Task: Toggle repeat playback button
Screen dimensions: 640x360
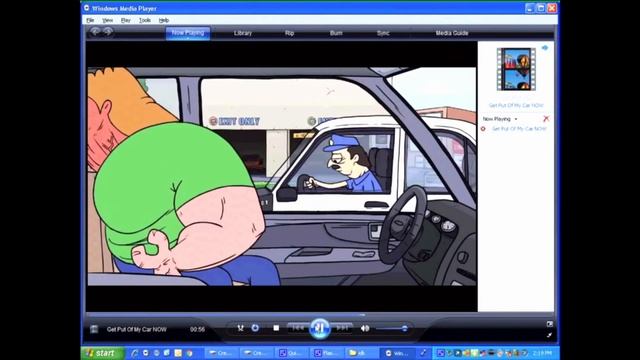Action: click(x=255, y=328)
